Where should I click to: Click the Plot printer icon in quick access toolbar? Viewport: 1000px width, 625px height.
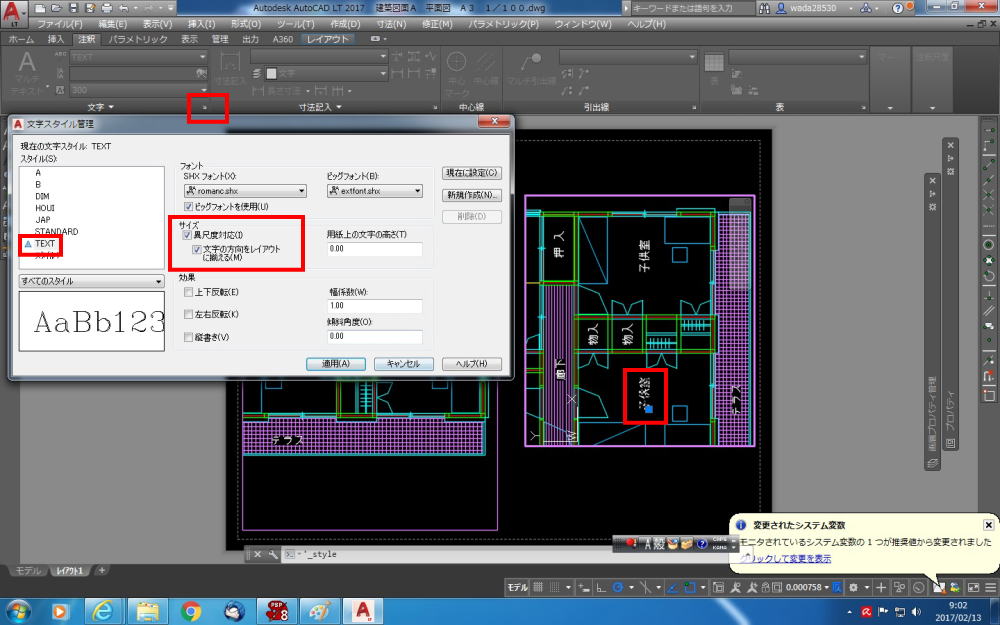107,8
